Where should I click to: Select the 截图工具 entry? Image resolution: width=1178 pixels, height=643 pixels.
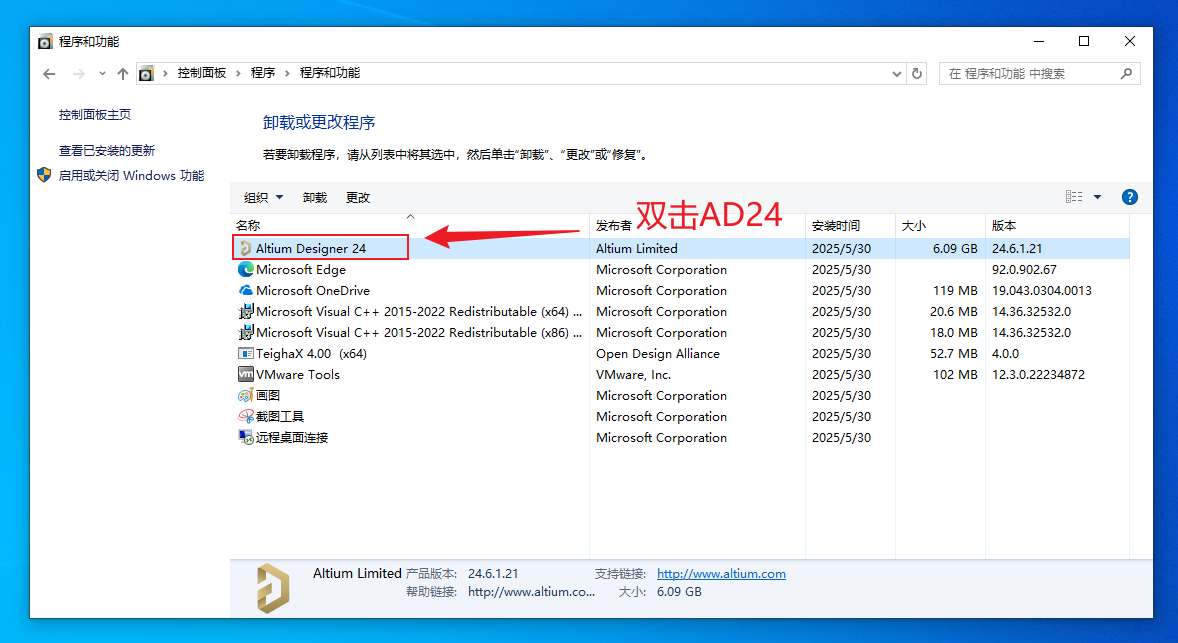pos(279,416)
